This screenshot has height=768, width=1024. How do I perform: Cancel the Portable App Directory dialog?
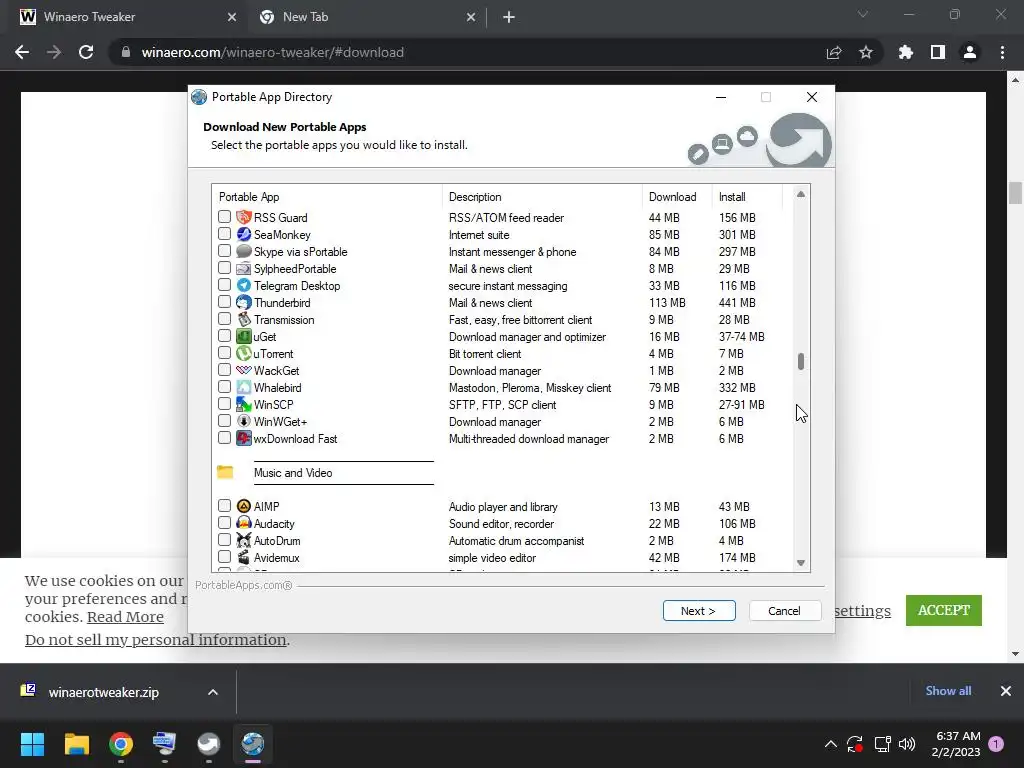pyautogui.click(x=784, y=611)
